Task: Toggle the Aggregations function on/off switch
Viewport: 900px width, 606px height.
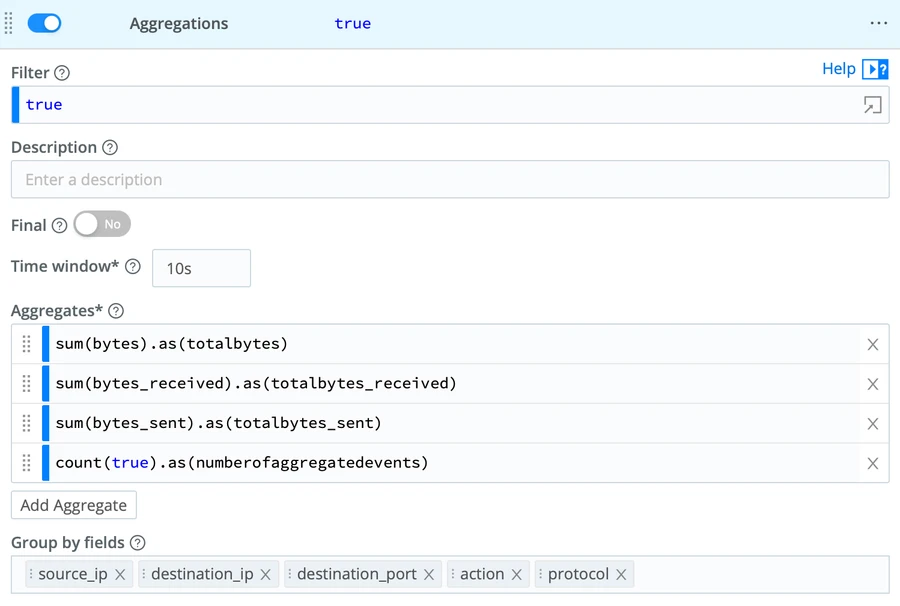Action: pyautogui.click(x=44, y=23)
